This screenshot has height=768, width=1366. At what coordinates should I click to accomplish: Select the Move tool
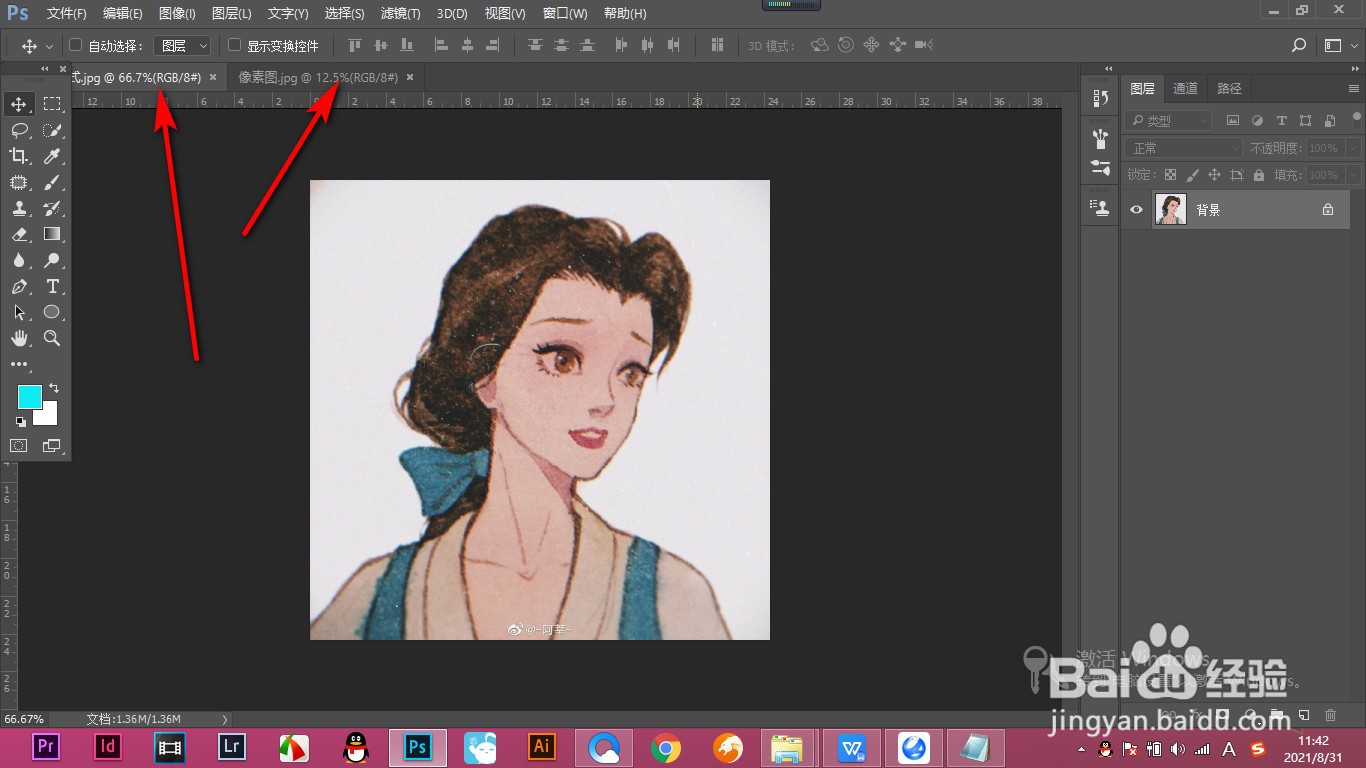(x=19, y=104)
